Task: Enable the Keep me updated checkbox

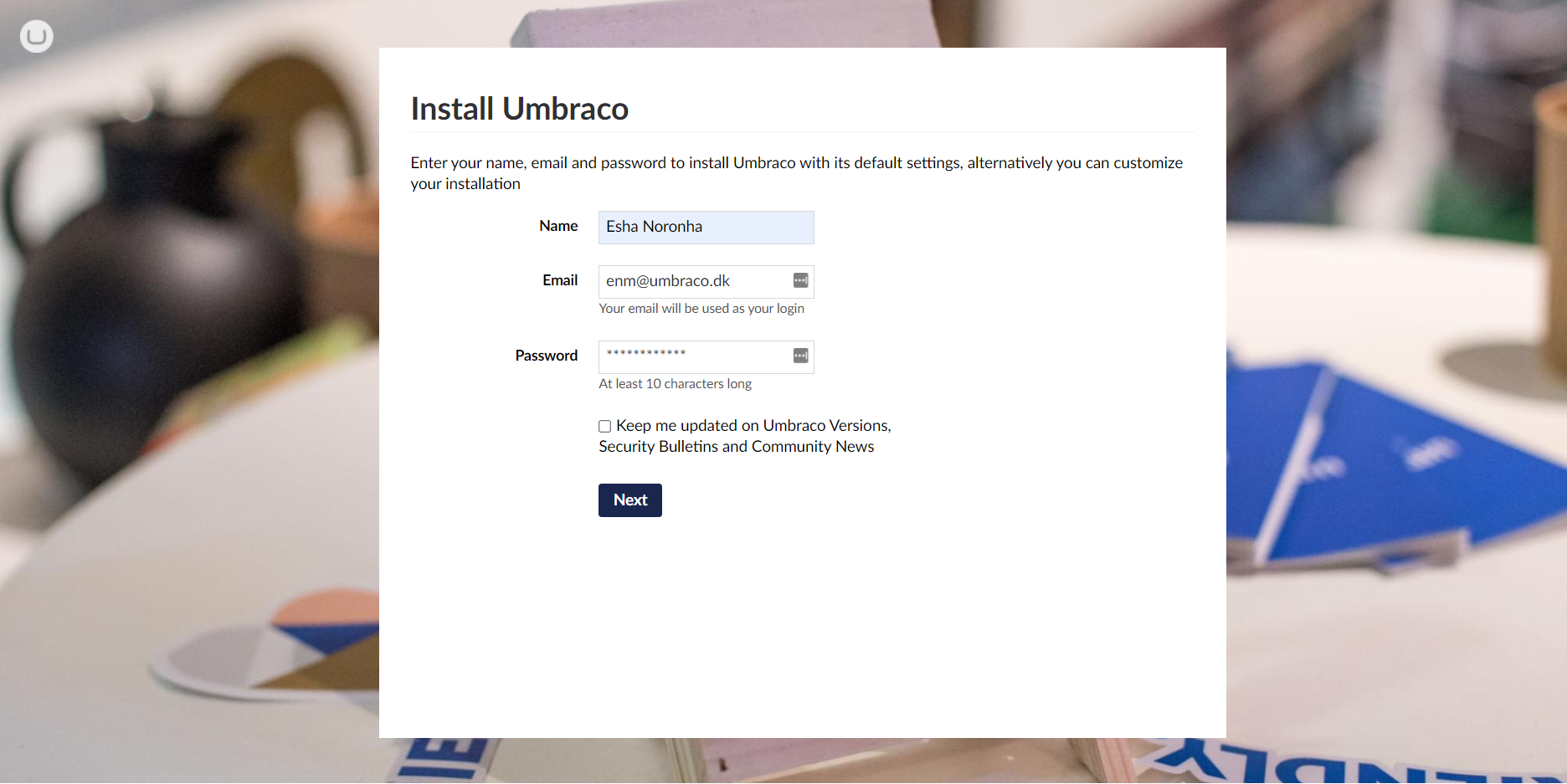Action: [x=604, y=426]
